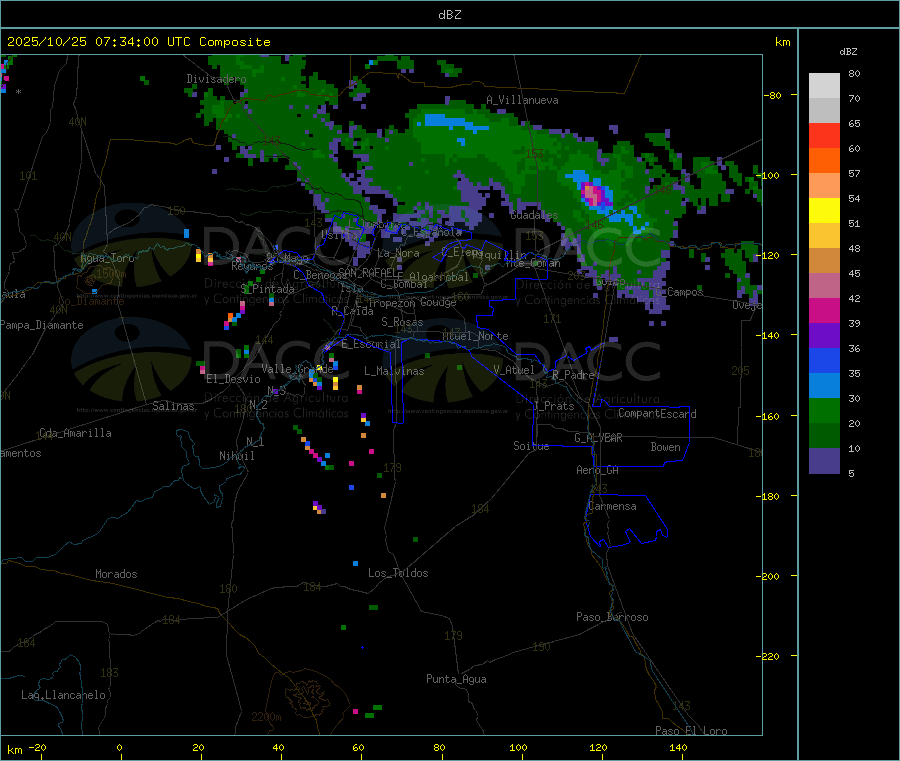The width and height of the screenshot is (900, 761).
Task: Click the Los_Toldos label
Action: (398, 573)
